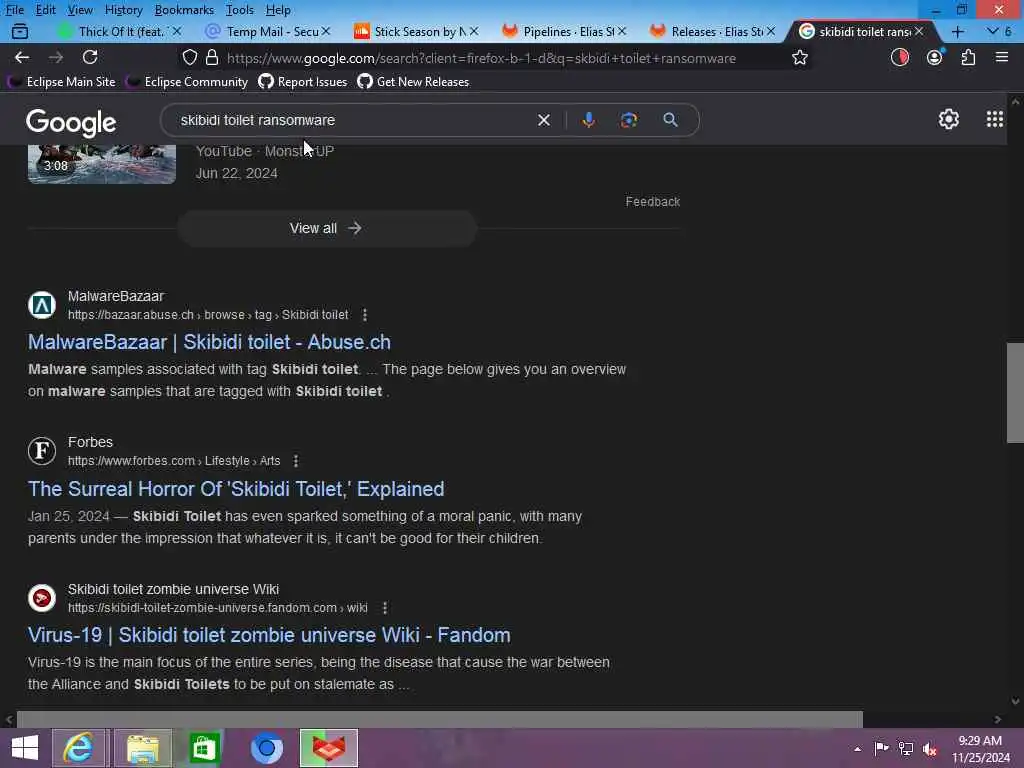Launch Internet Explorer from the taskbar
This screenshot has height=768, width=1024.
click(78, 748)
